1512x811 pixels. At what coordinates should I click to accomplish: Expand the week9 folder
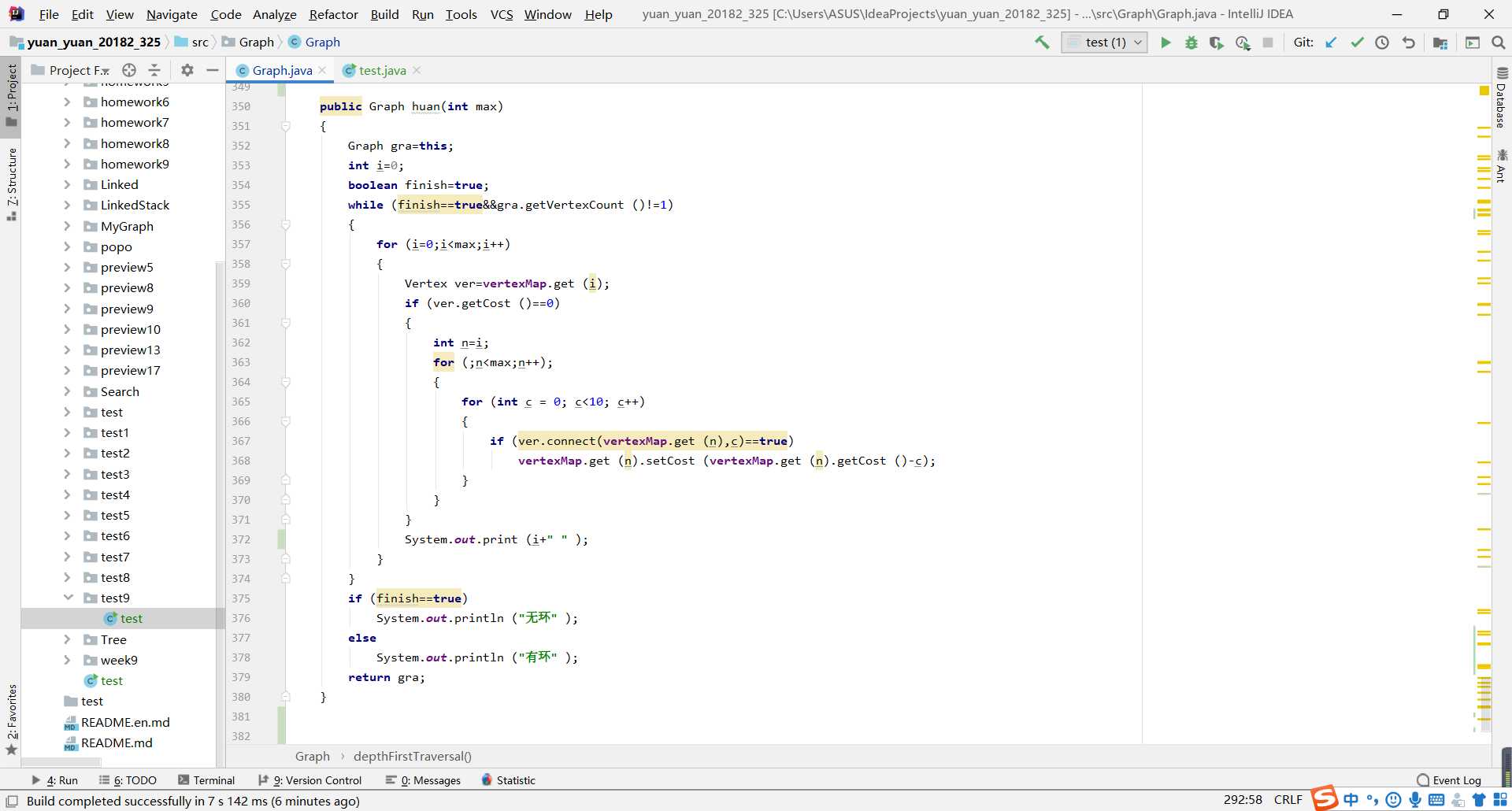[x=67, y=660]
